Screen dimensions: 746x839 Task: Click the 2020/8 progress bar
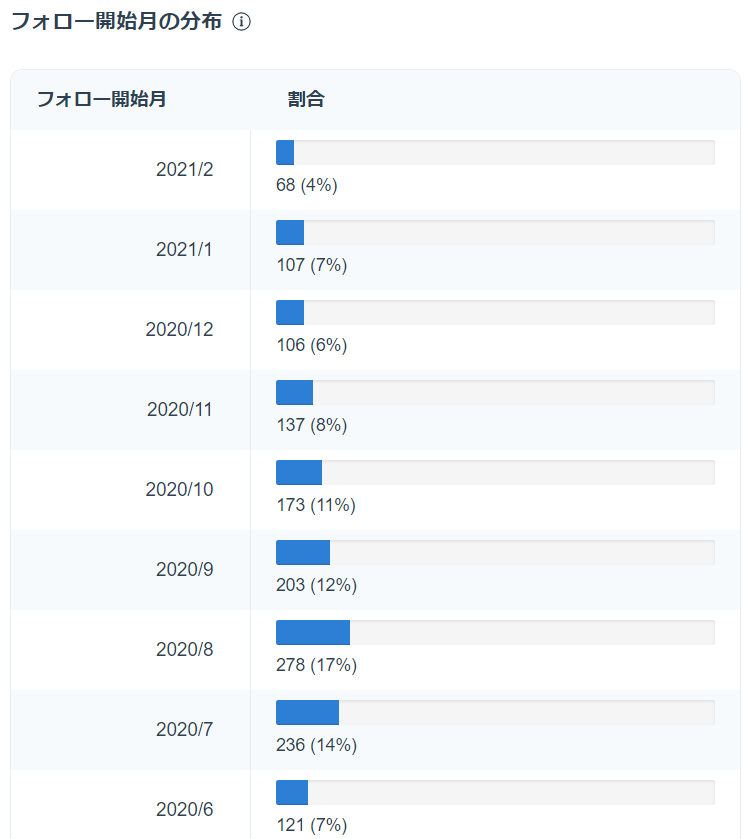click(495, 633)
